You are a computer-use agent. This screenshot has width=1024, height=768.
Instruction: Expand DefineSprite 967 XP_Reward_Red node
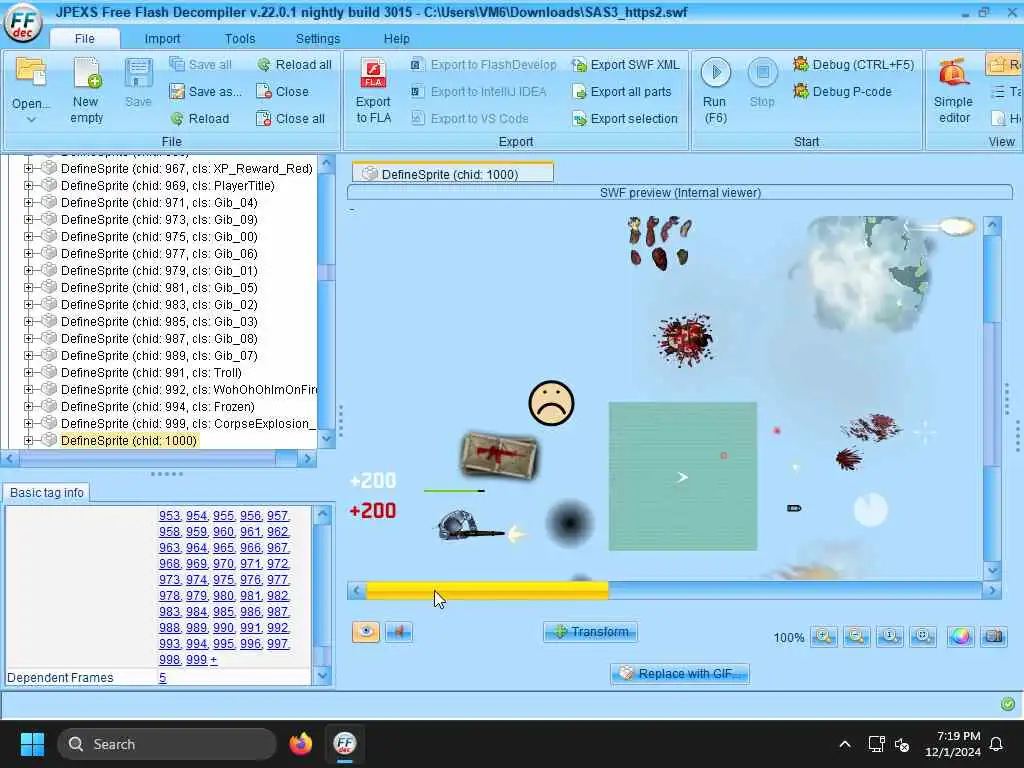[x=28, y=168]
